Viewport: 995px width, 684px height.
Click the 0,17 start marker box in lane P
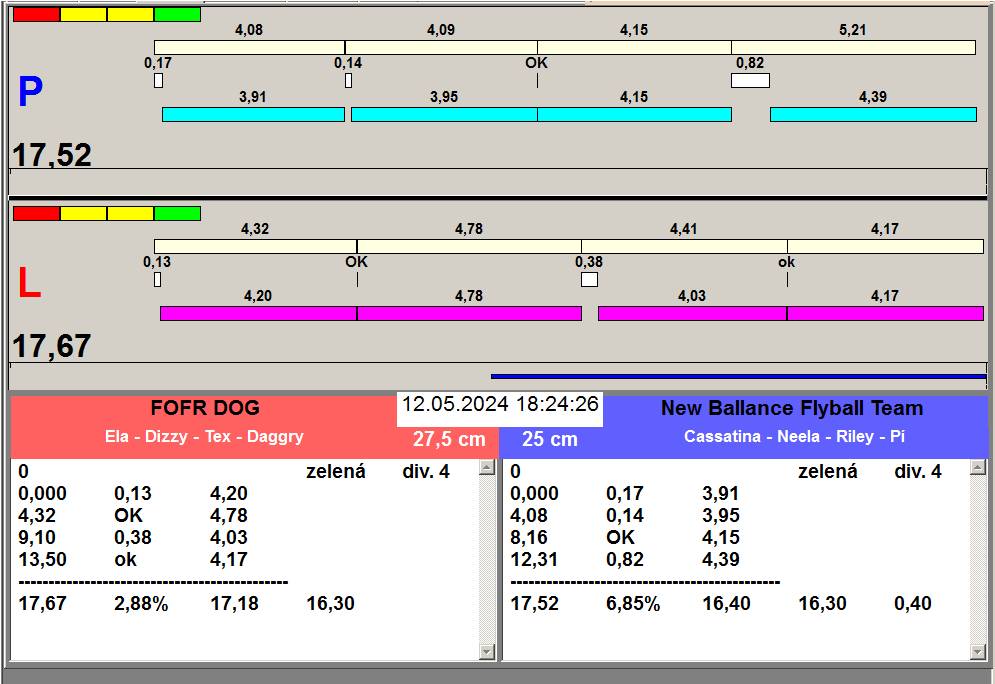point(159,81)
